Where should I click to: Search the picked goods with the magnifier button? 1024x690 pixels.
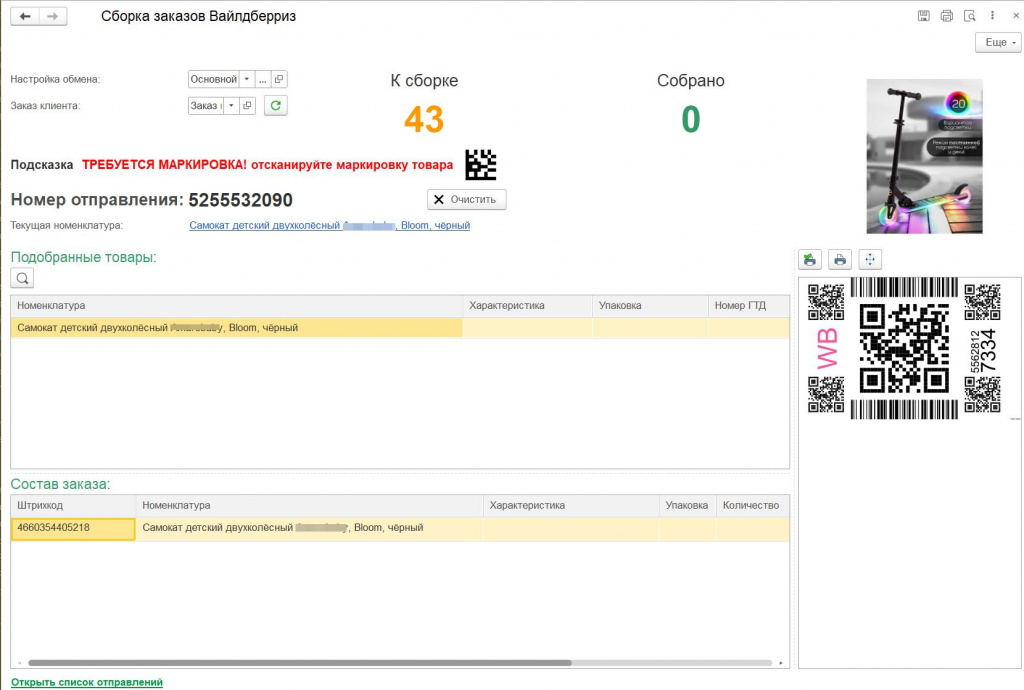[22, 278]
